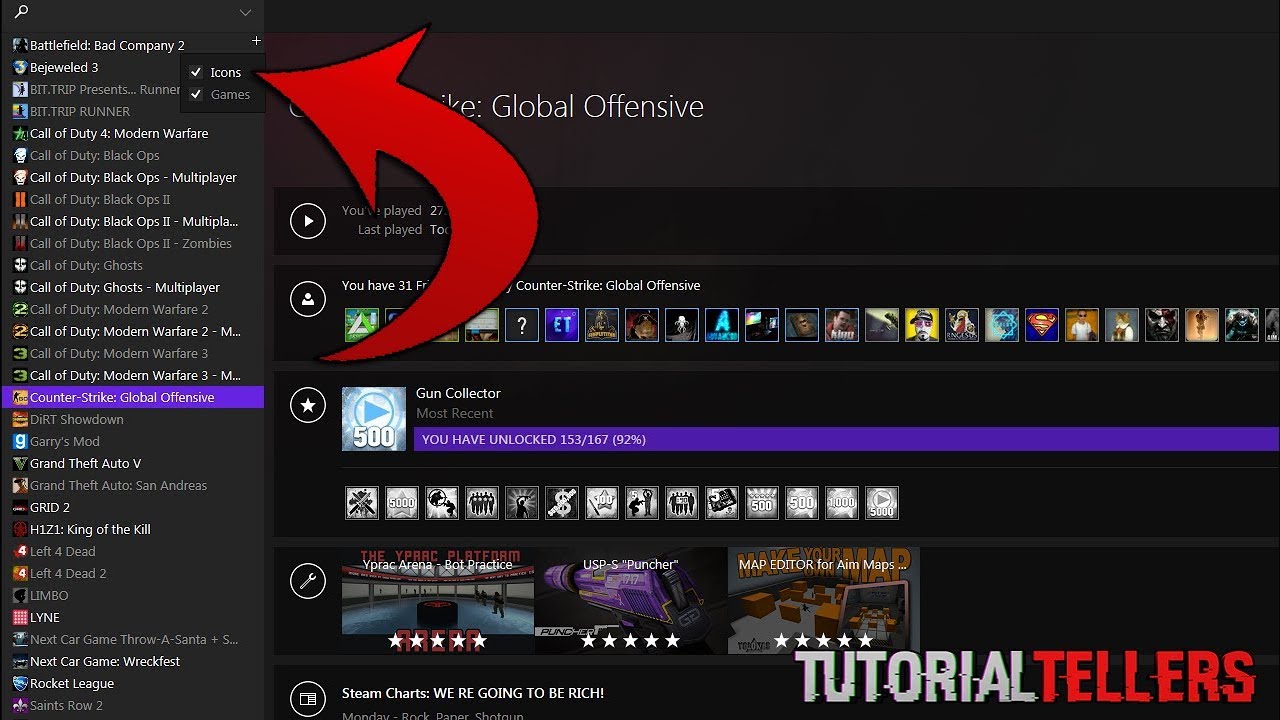Click the achievements unlocked 153/167 progress bar
Screen dimensions: 1280x720
click(x=846, y=439)
